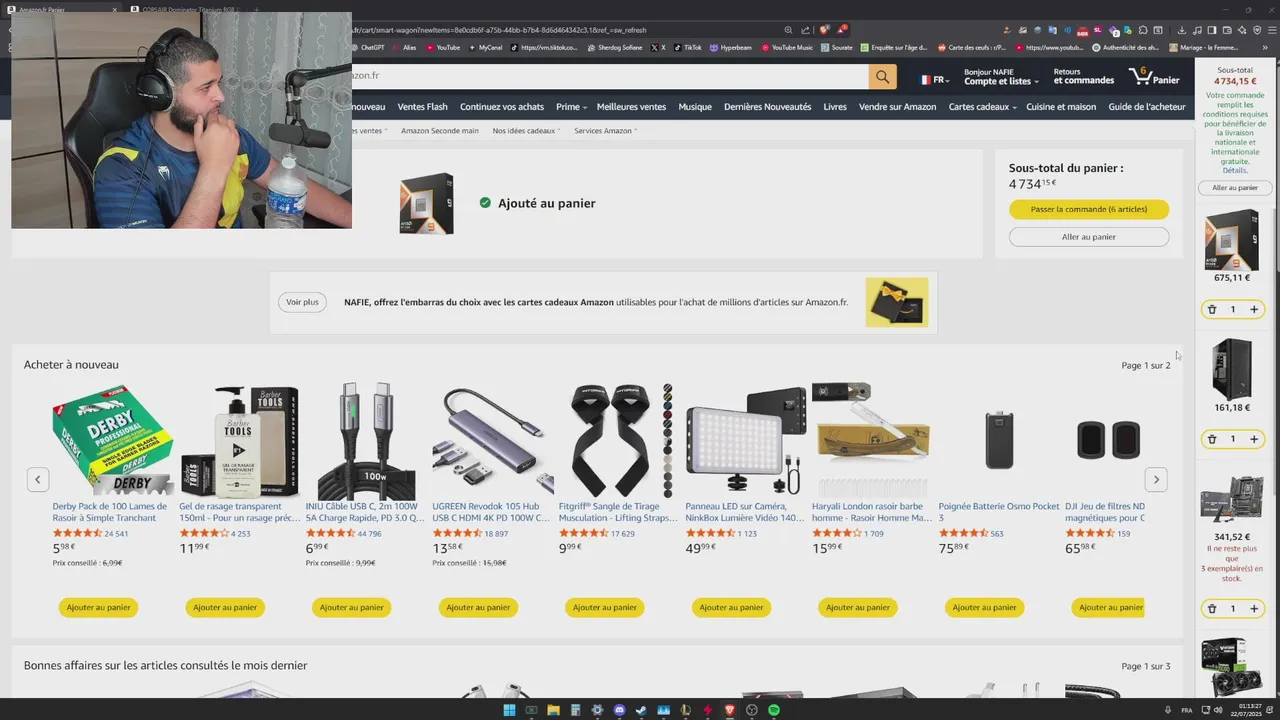This screenshot has width=1280, height=720.
Task: Open the Musique nav item
Action: (x=695, y=107)
